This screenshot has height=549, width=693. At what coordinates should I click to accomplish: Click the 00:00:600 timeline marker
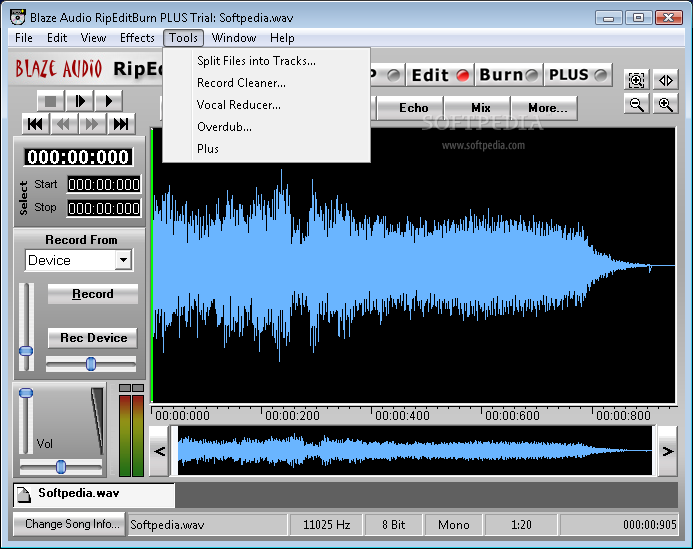(512, 416)
